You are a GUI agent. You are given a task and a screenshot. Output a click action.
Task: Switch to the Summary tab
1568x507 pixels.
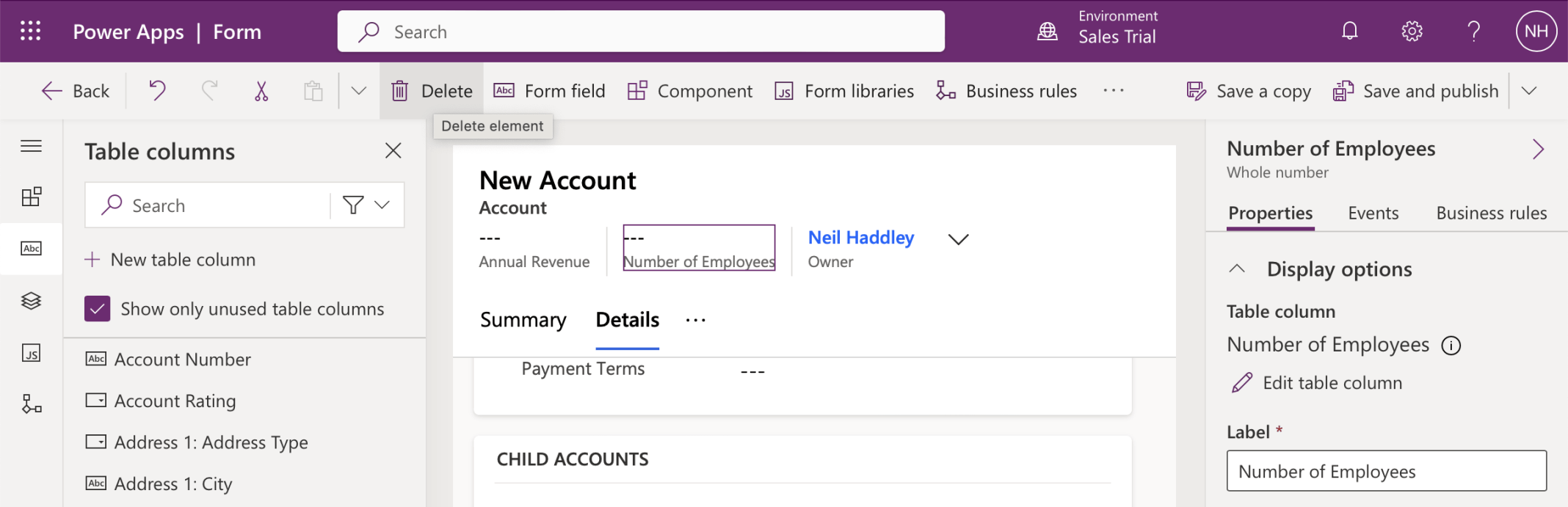523,320
